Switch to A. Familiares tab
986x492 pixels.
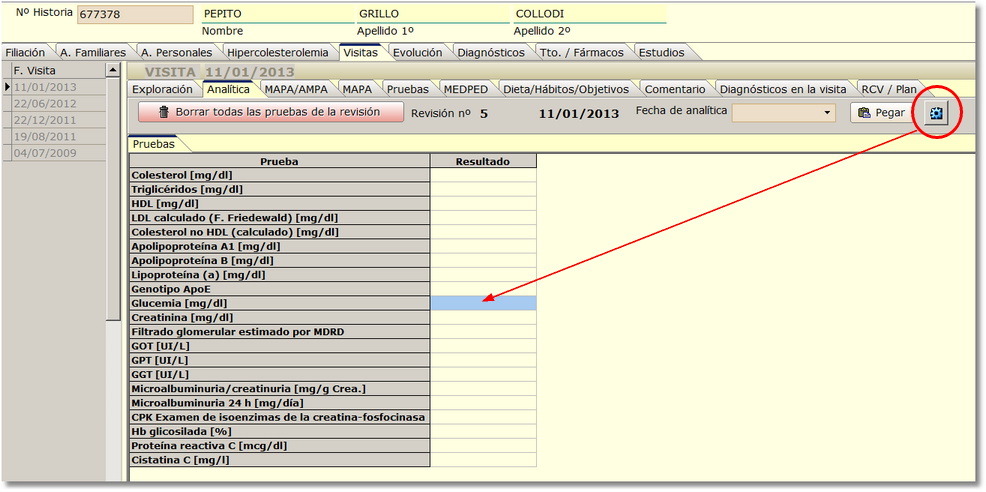click(x=93, y=53)
